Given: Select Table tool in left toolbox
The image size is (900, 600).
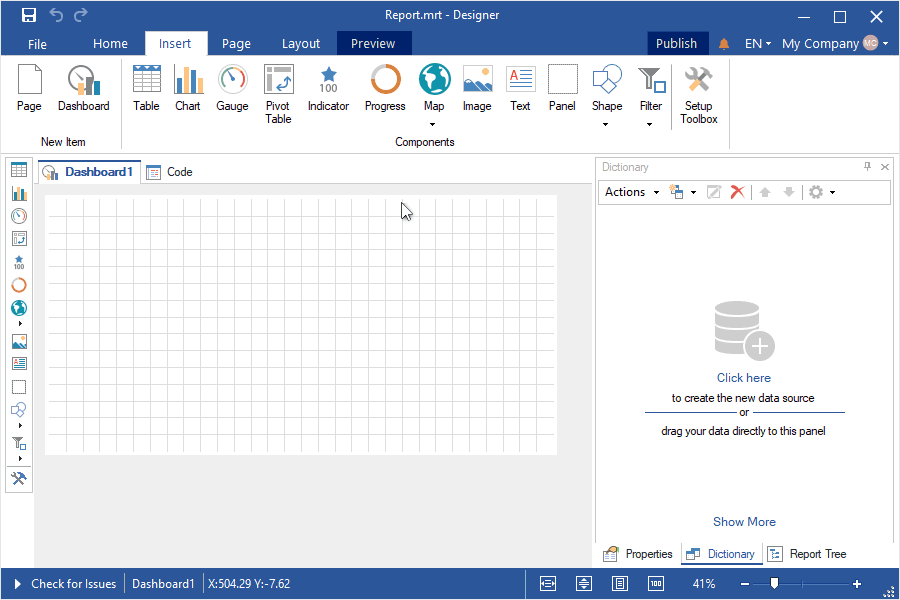Looking at the screenshot, I should pyautogui.click(x=19, y=170).
